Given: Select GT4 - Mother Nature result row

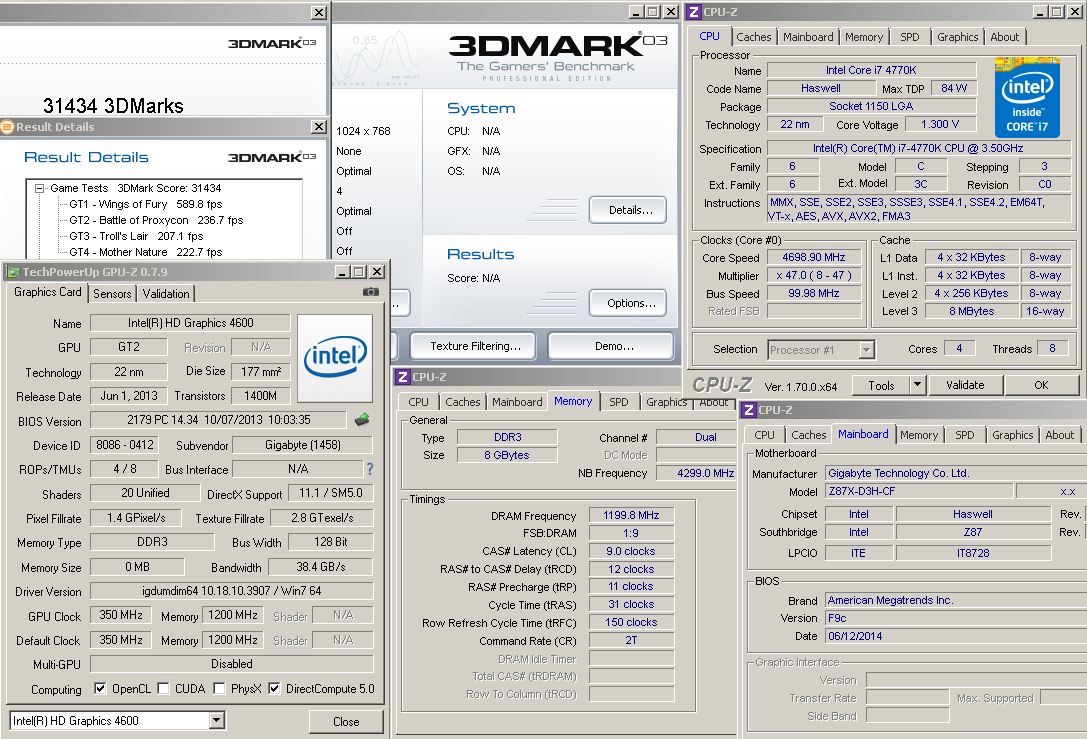Looking at the screenshot, I should tap(146, 252).
